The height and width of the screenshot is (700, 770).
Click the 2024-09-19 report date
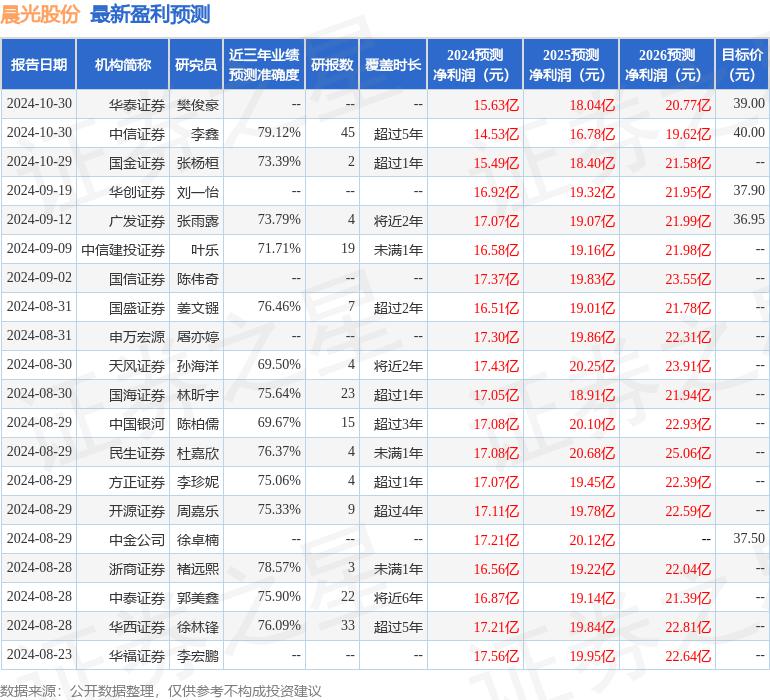[39, 190]
